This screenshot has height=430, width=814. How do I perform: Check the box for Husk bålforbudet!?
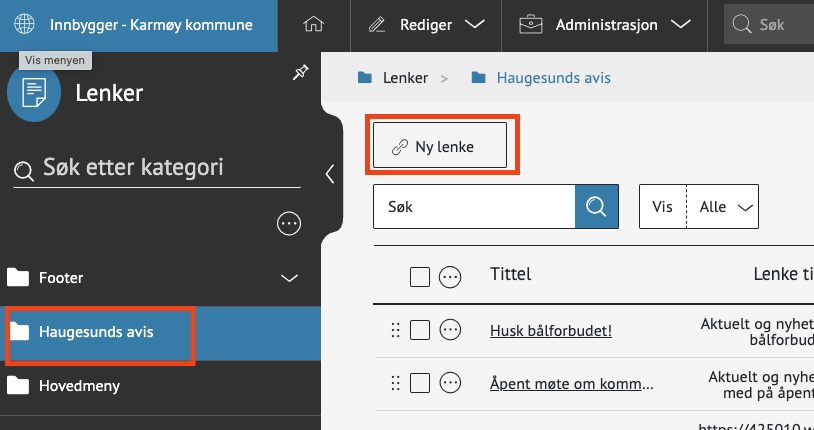[419, 330]
